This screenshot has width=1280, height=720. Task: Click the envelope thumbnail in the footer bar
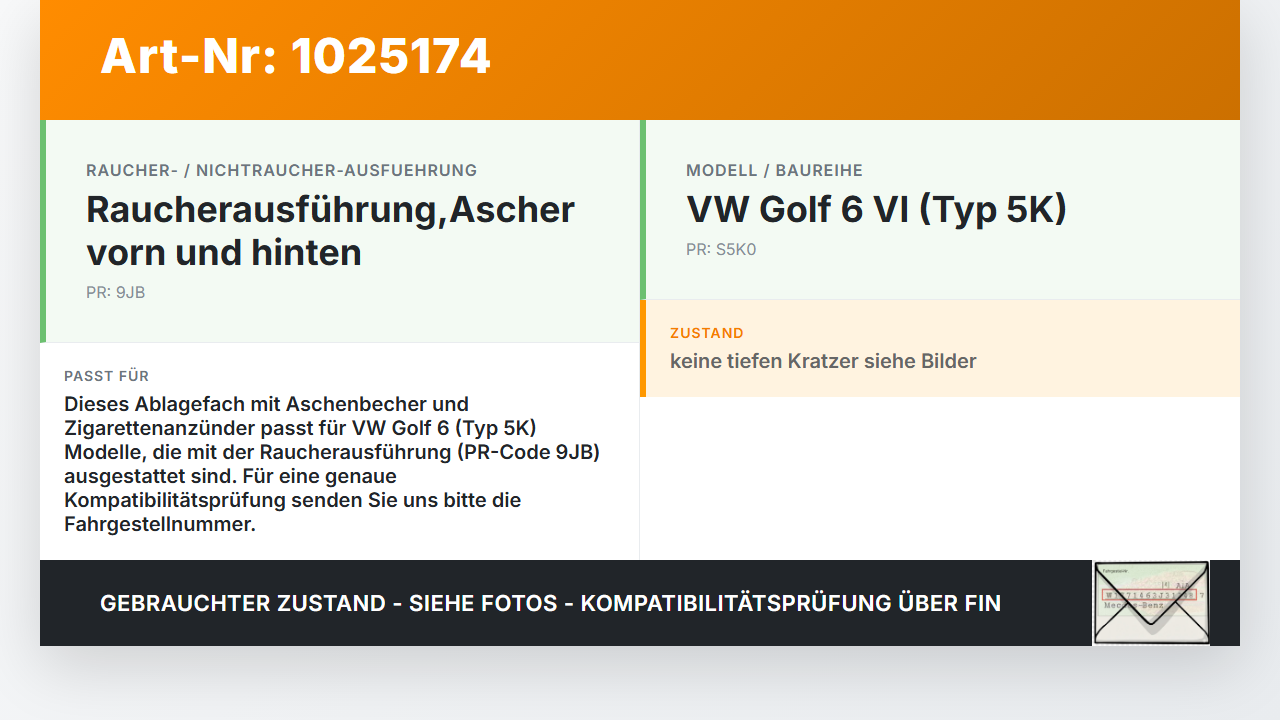[1151, 603]
